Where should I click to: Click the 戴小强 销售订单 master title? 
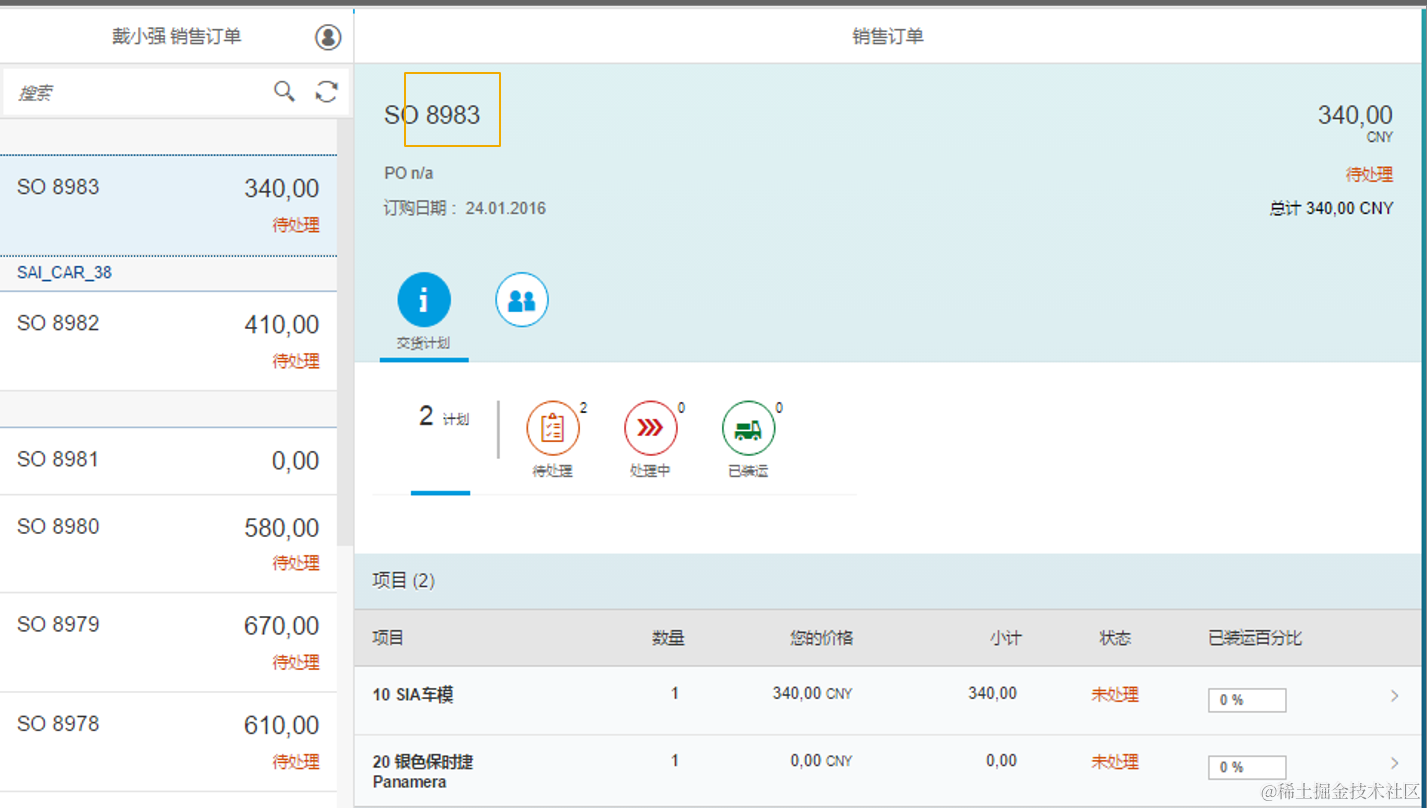[x=177, y=37]
